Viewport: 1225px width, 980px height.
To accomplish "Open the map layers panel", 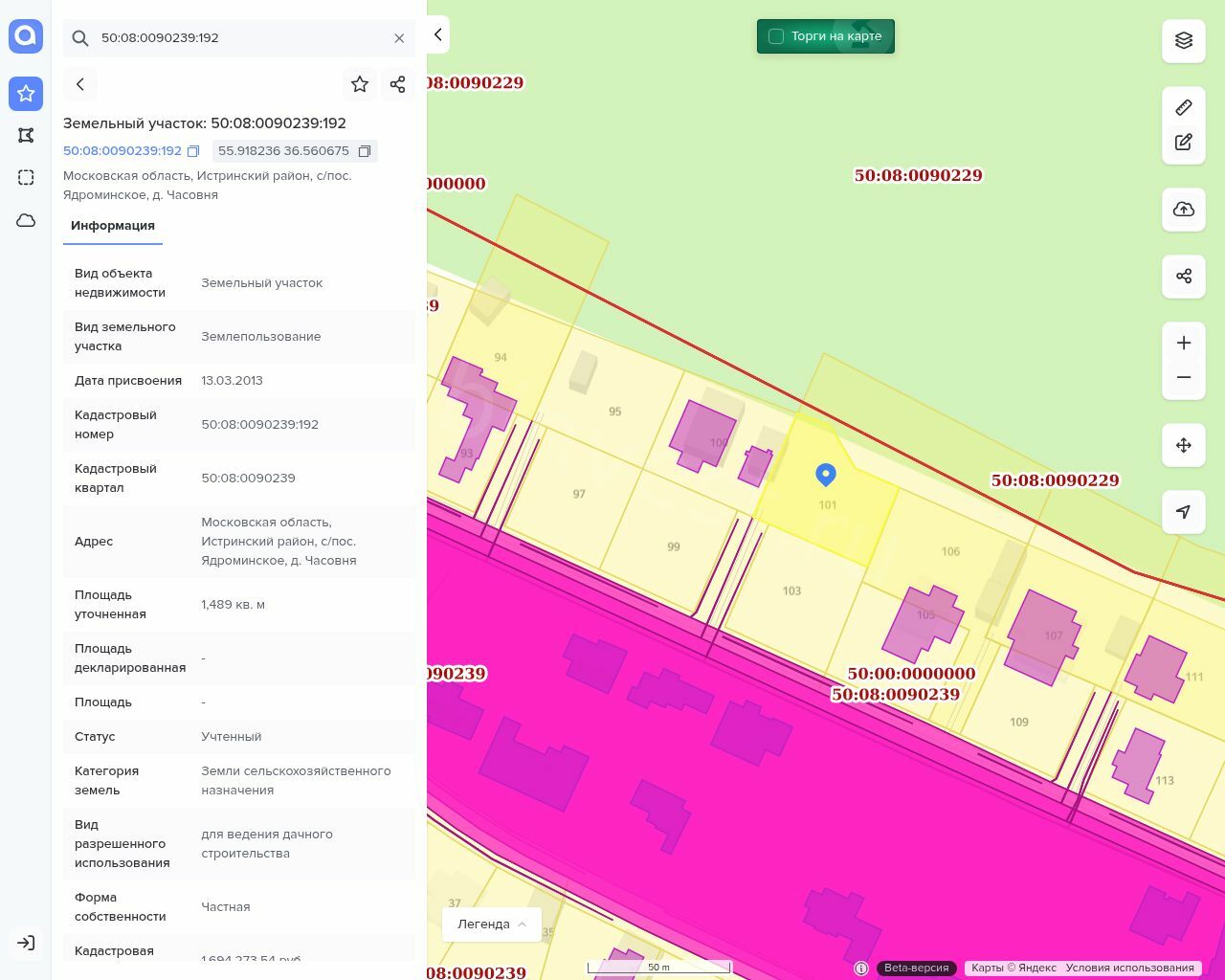I will [1184, 40].
